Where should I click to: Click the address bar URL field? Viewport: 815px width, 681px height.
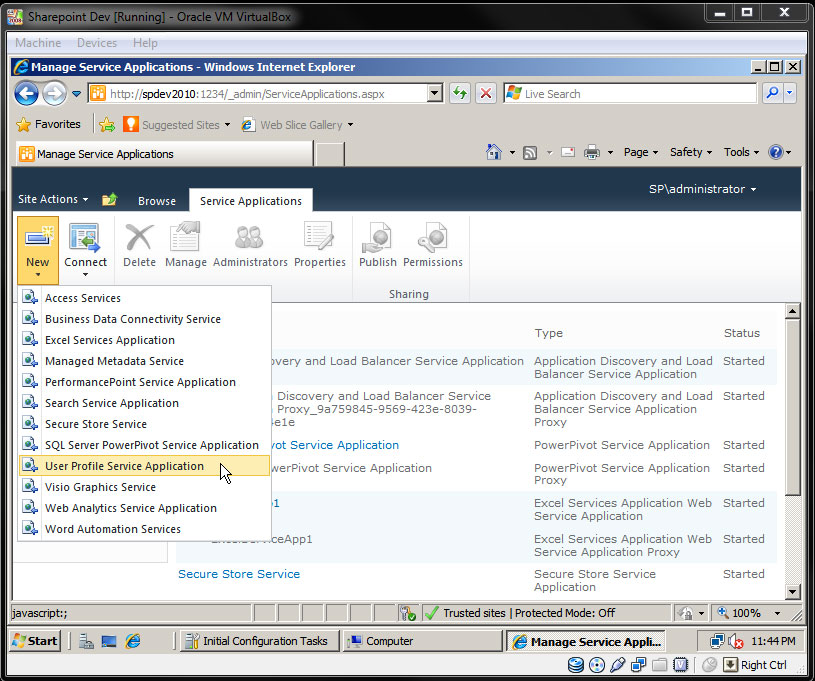coord(258,94)
